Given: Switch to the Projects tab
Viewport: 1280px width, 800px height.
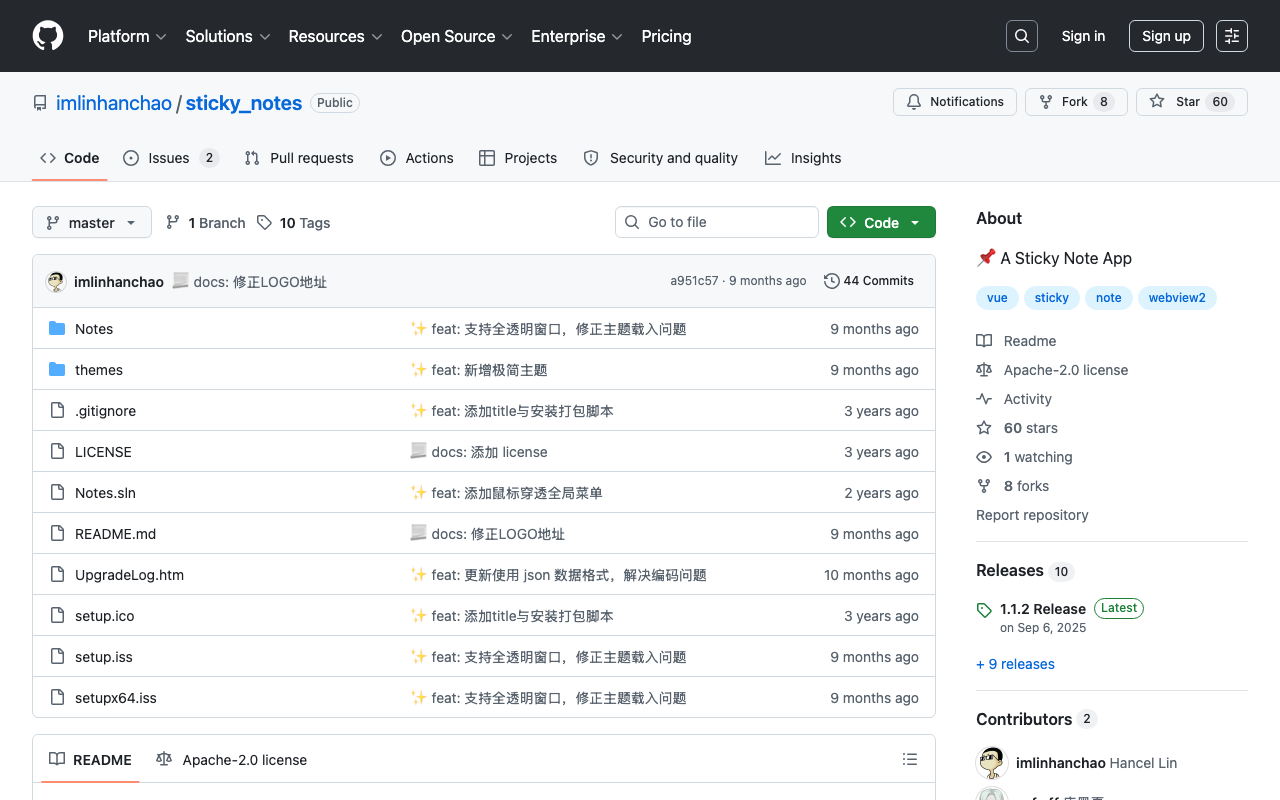Looking at the screenshot, I should click(x=518, y=158).
